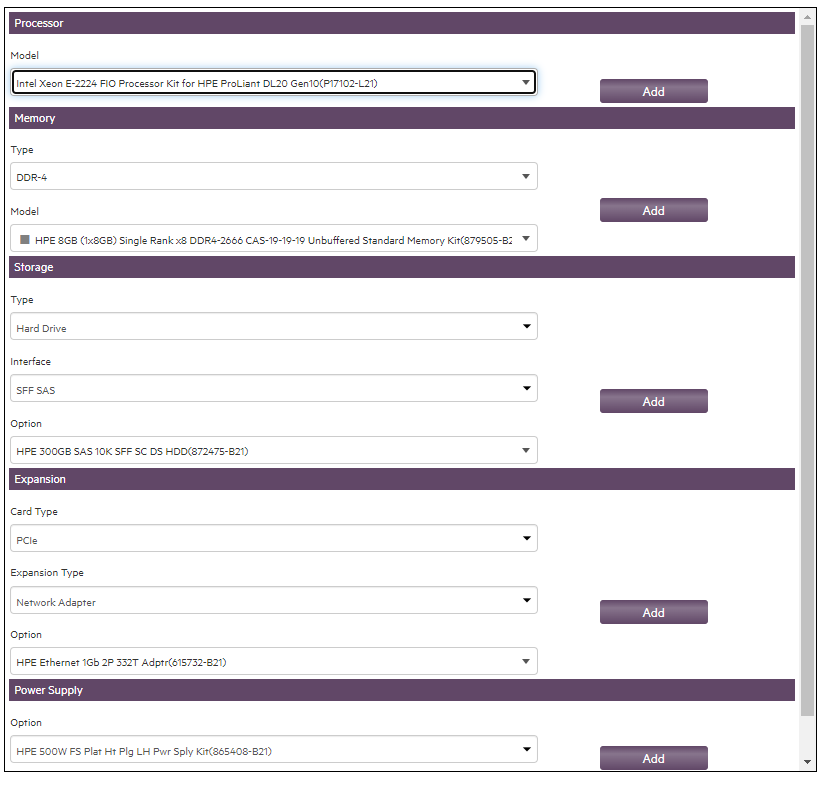Open Power Supply Option dropdown
This screenshot has width=824, height=785.
pos(274,750)
